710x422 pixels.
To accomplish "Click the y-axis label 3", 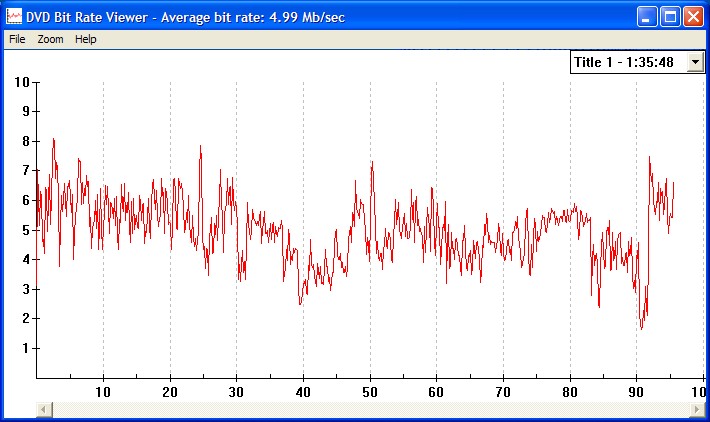I will 26,289.
